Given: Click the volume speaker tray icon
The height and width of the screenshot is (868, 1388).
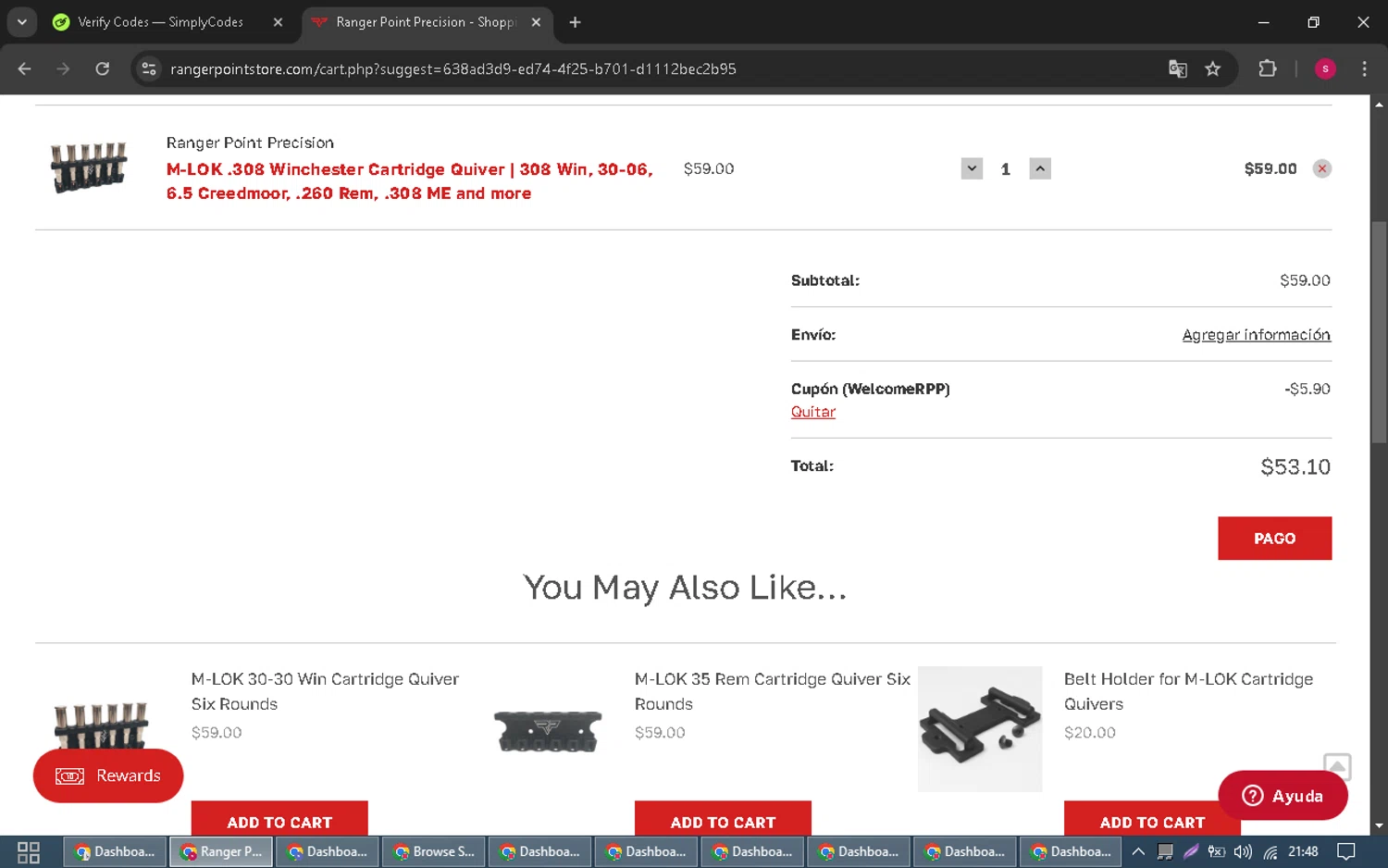Looking at the screenshot, I should (1243, 852).
